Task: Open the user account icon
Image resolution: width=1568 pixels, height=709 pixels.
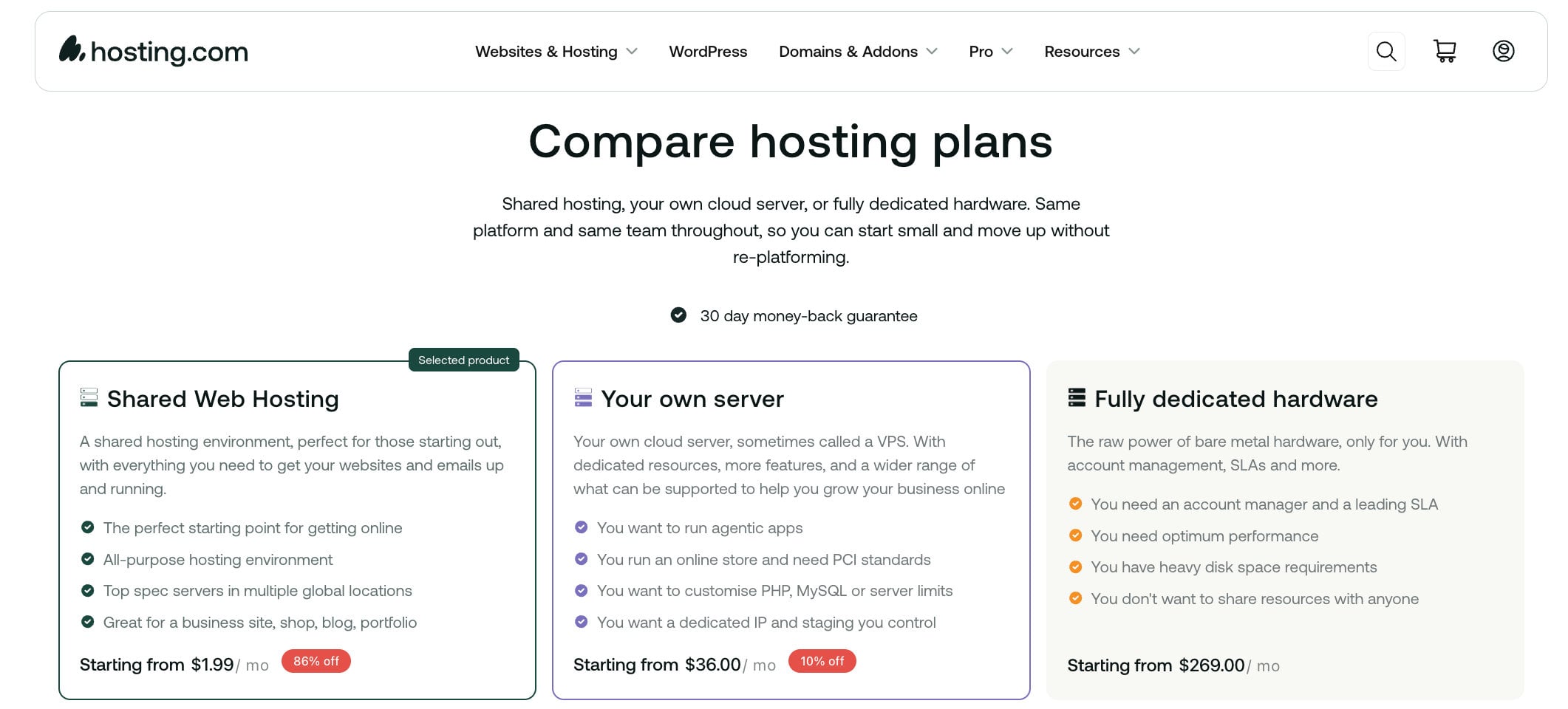Action: [x=1503, y=51]
